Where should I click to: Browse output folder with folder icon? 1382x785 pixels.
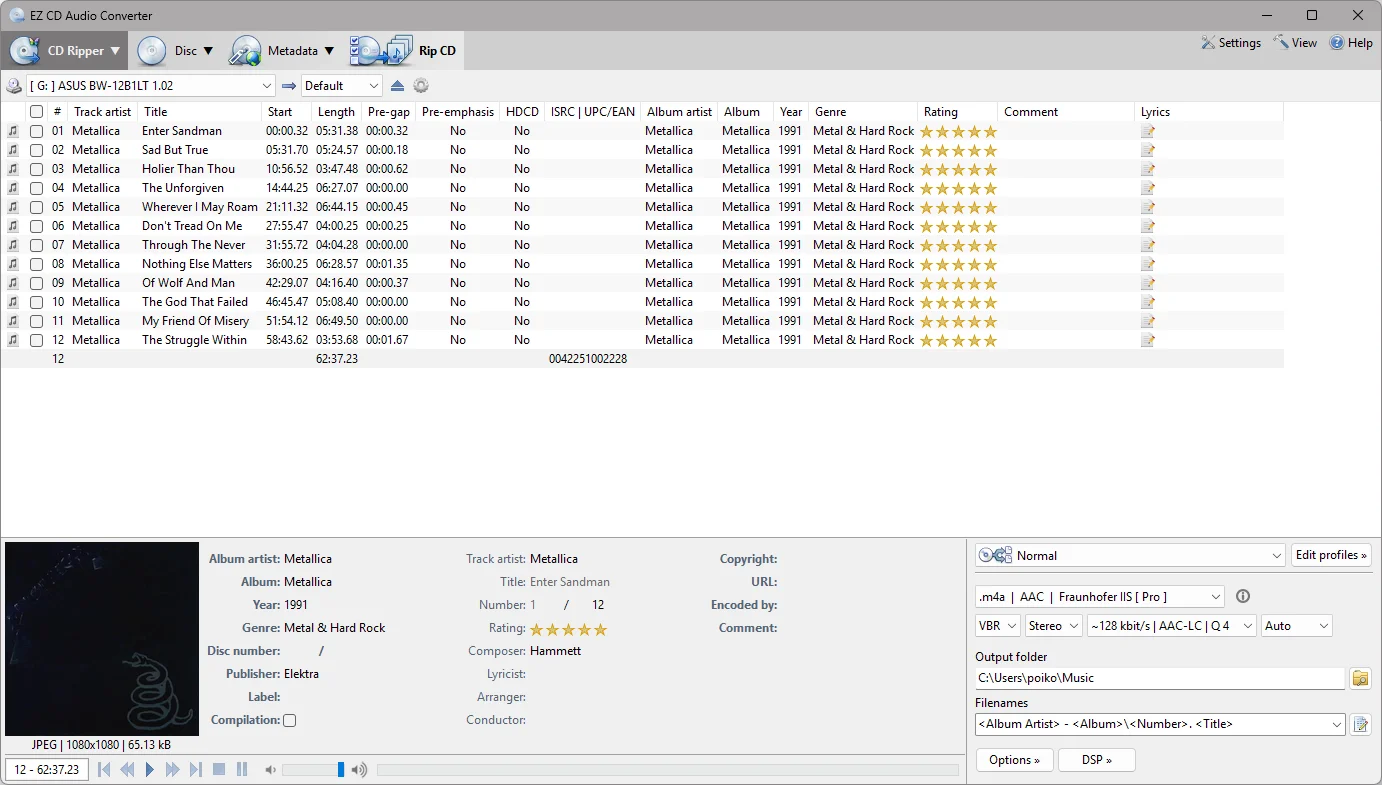(1360, 678)
